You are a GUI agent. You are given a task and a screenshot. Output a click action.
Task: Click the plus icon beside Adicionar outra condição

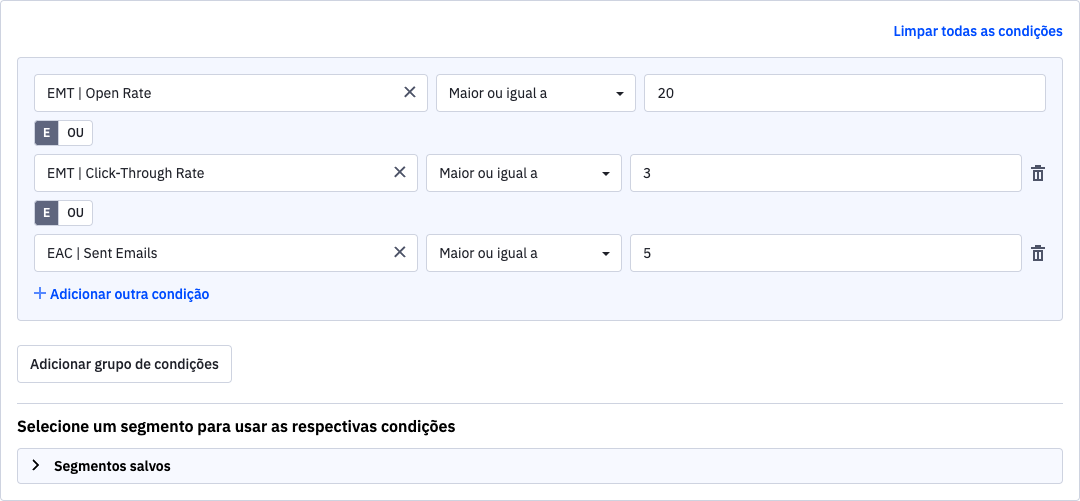(x=39, y=294)
